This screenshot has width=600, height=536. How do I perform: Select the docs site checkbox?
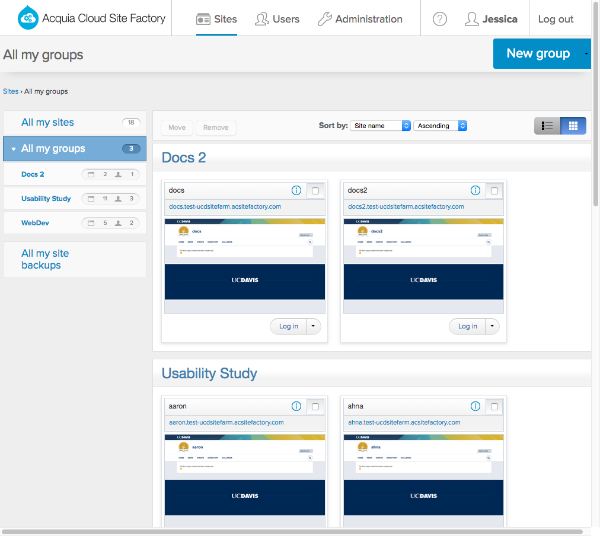pyautogui.click(x=315, y=190)
